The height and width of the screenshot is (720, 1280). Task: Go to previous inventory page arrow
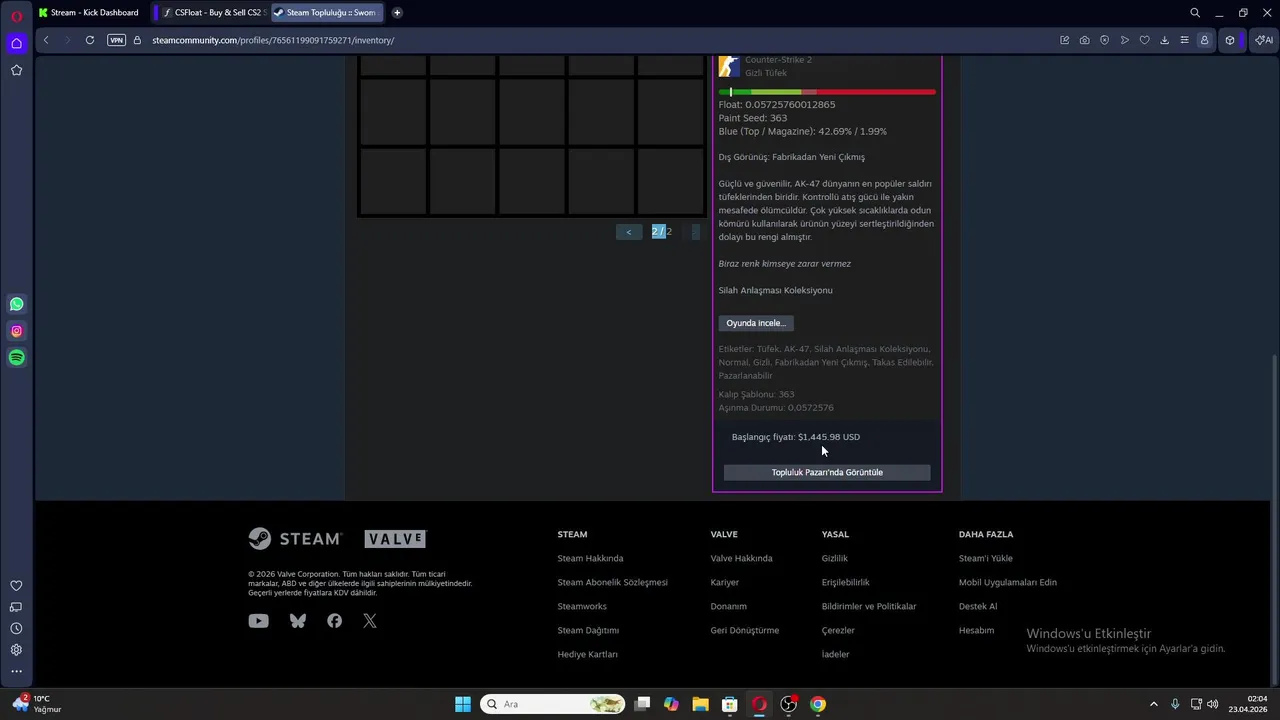pyautogui.click(x=629, y=232)
